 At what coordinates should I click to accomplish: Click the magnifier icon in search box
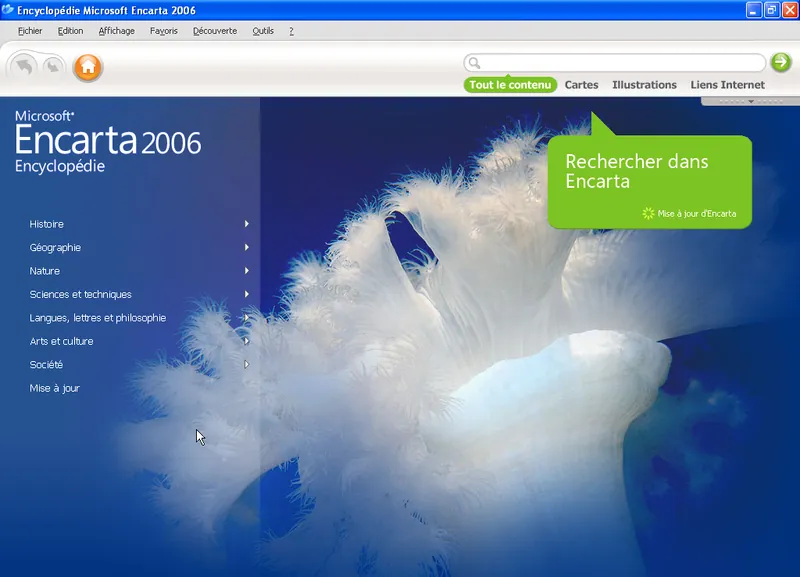pyautogui.click(x=474, y=63)
